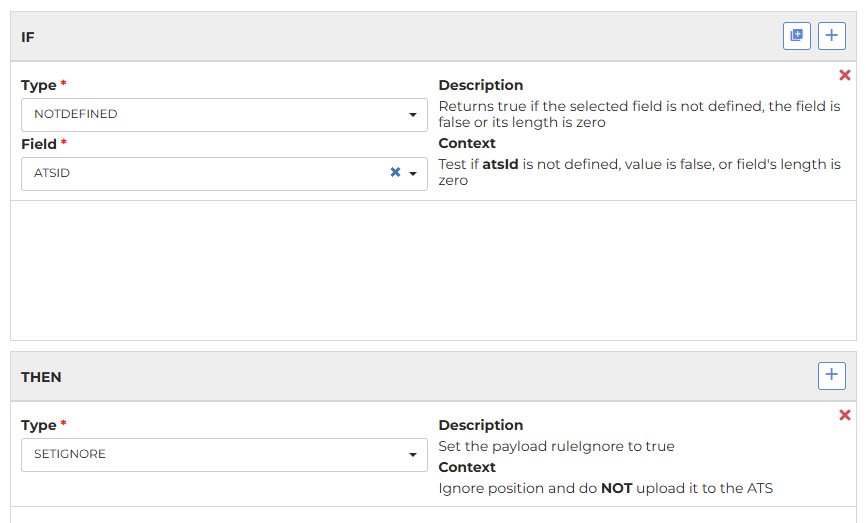This screenshot has width=866, height=523.
Task: Clear the ATSID field with blue X
Action: tap(395, 172)
